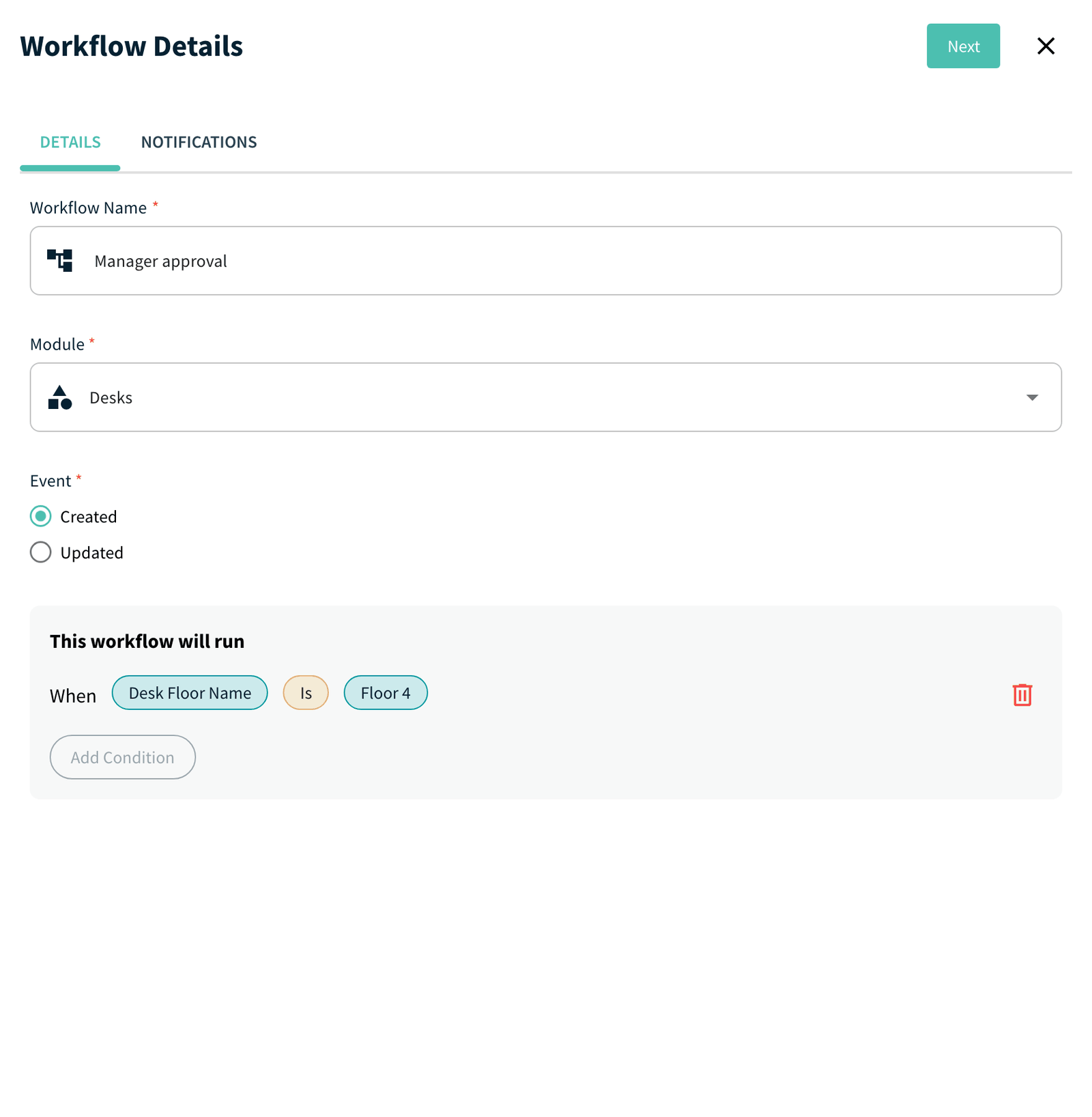Switch to the Notifications tab
The width and height of the screenshot is (1092, 1117).
click(x=199, y=142)
